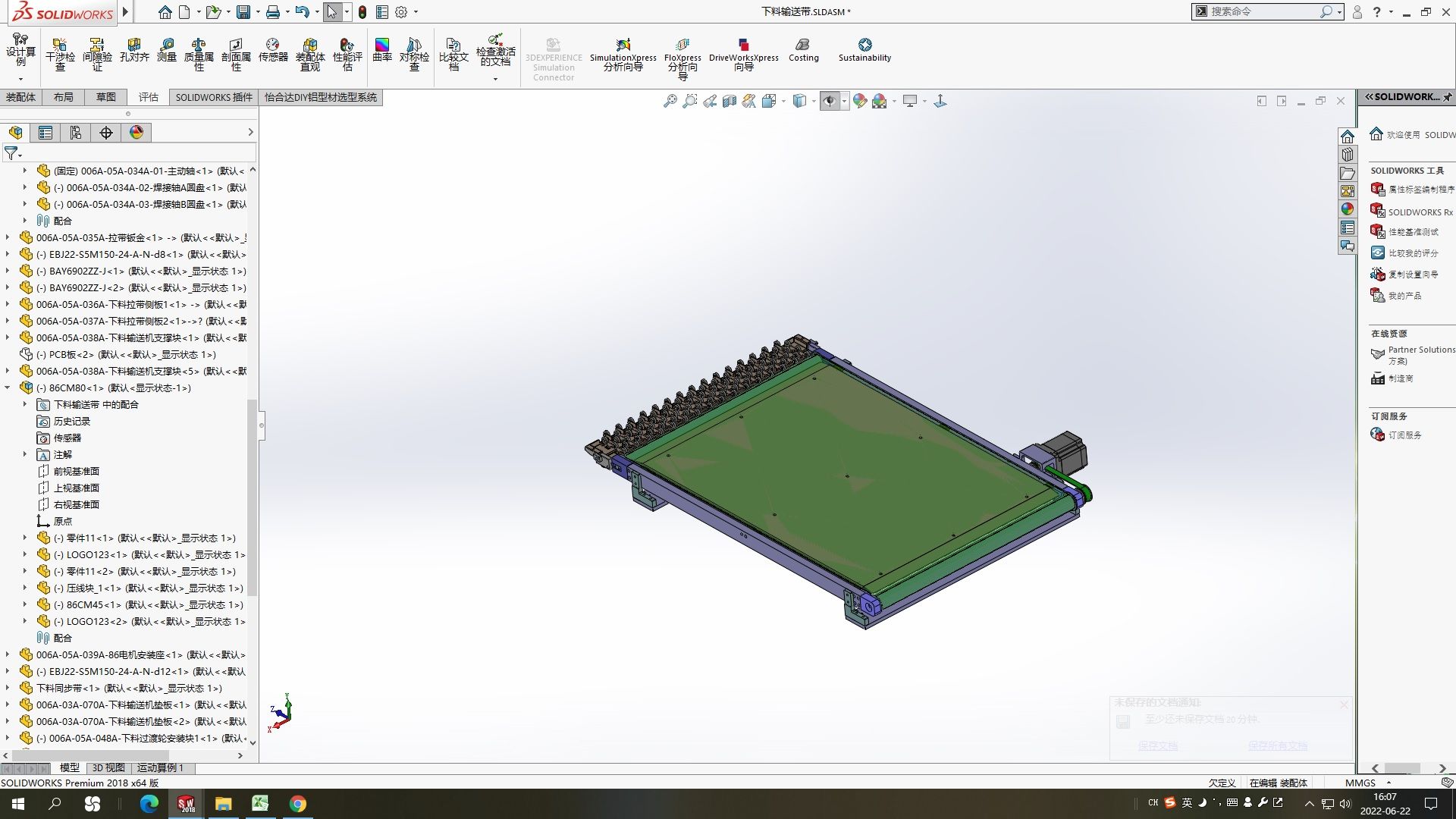Run the Hole Alignment (孔对齐) check
1456x819 pixels.
(134, 50)
